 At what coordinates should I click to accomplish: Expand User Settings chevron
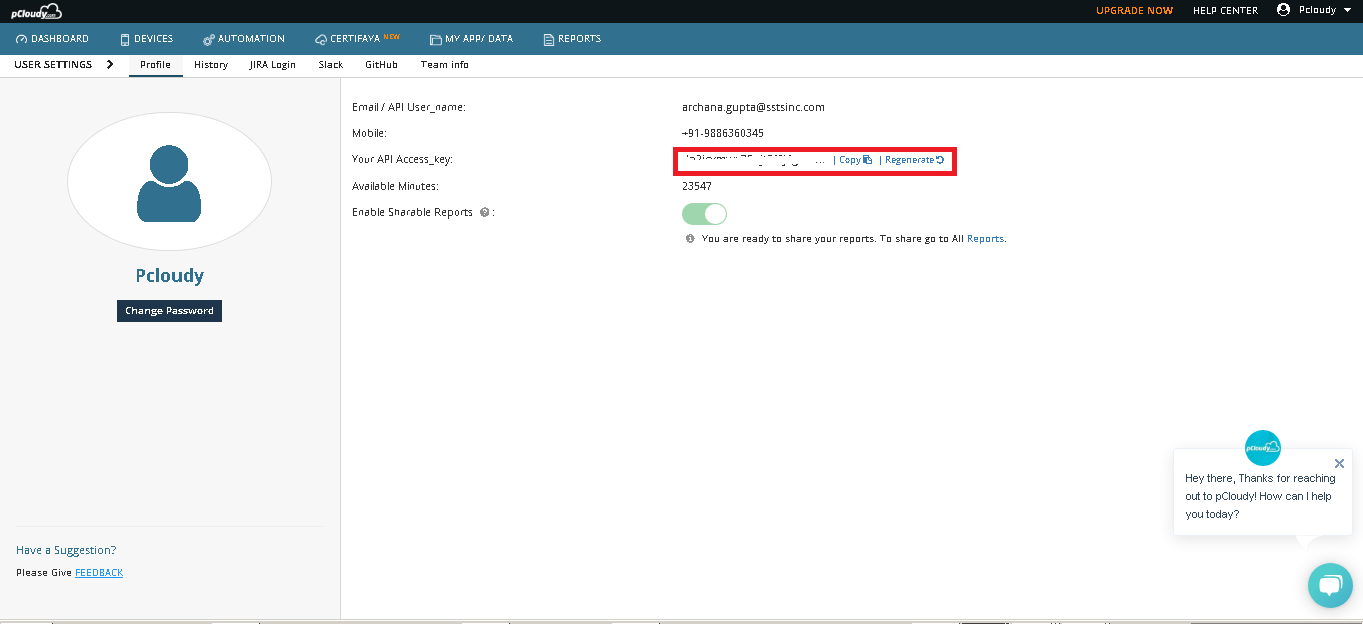(x=110, y=64)
